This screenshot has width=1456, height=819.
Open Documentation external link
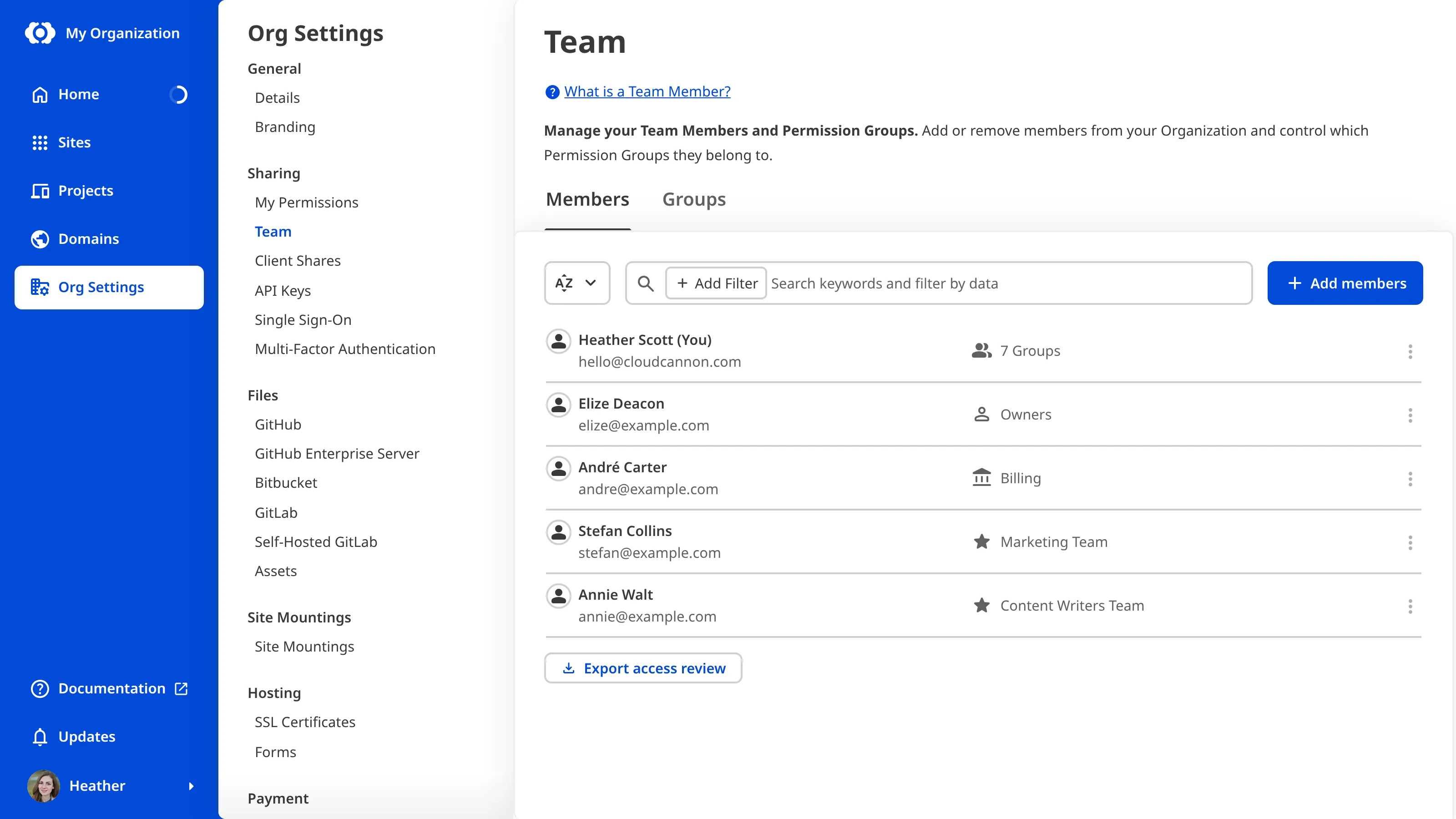tap(109, 688)
